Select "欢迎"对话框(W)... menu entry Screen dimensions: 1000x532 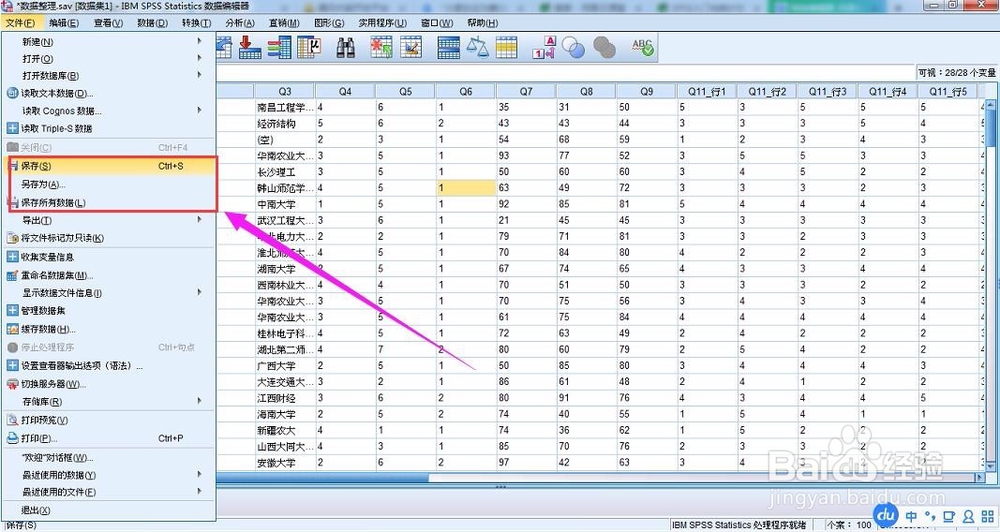[x=110, y=457]
